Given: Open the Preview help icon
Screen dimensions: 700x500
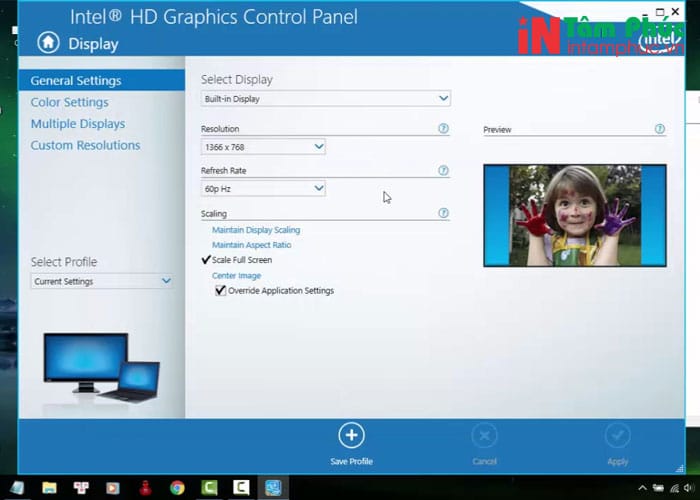Looking at the screenshot, I should pos(659,129).
